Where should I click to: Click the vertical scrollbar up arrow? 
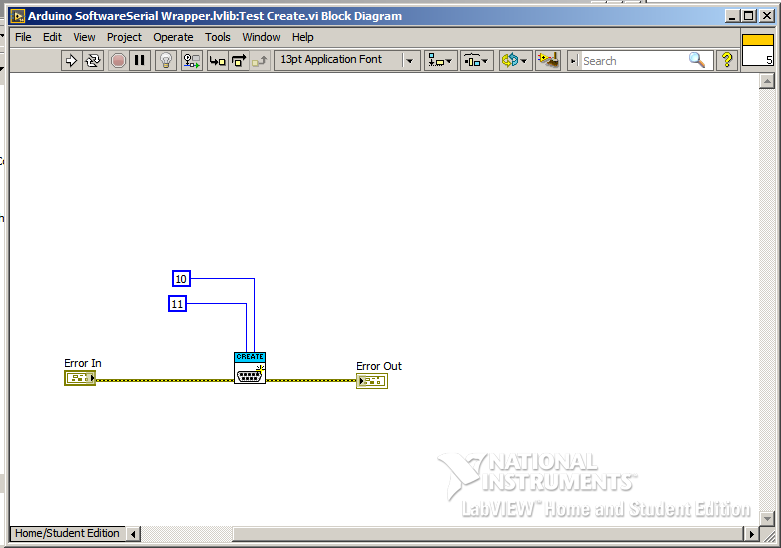point(767,81)
